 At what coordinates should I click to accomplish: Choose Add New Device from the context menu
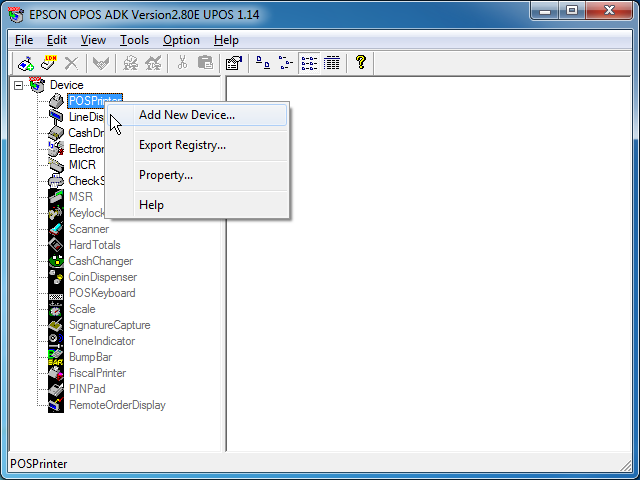[197, 115]
